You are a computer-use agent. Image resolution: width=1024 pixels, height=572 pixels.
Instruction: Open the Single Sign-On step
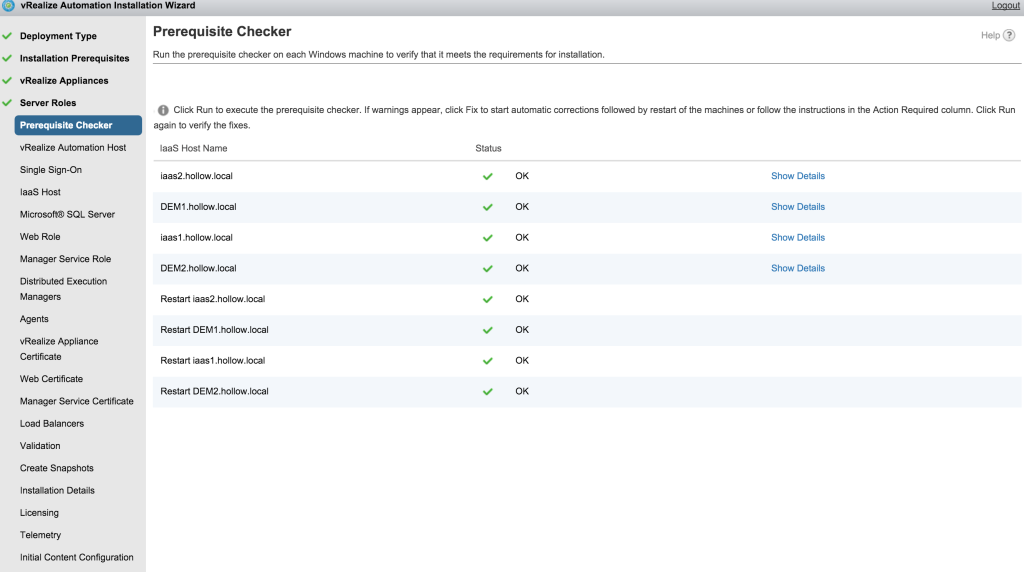point(51,170)
